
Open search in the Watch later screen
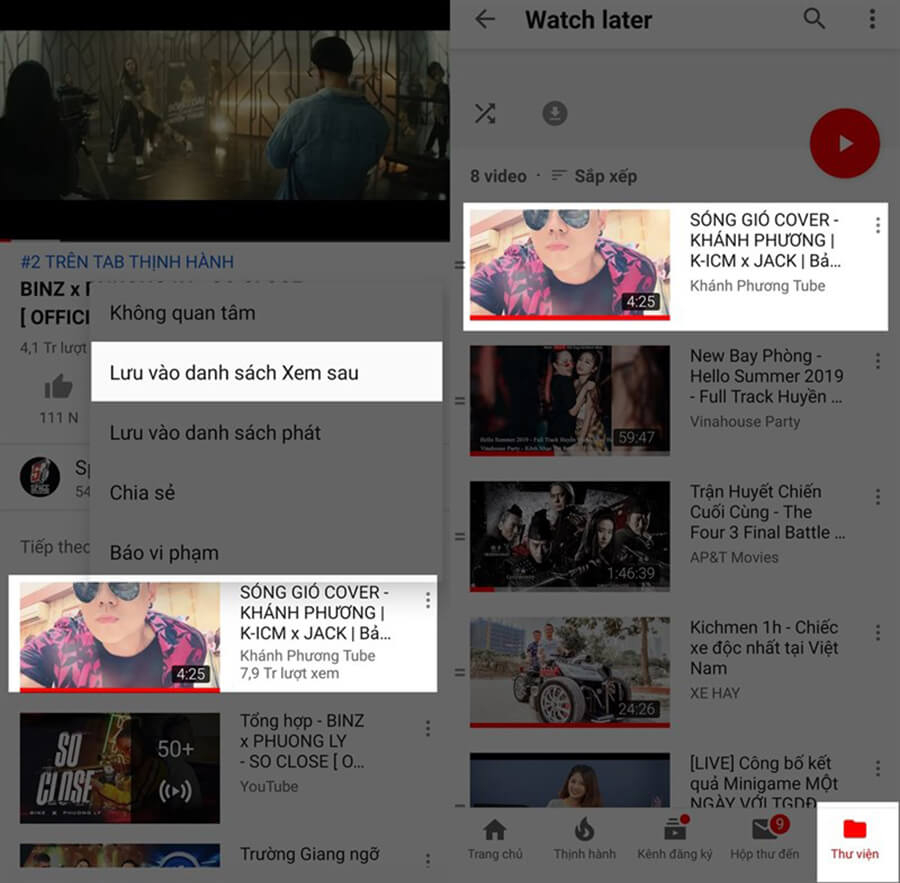coord(814,20)
